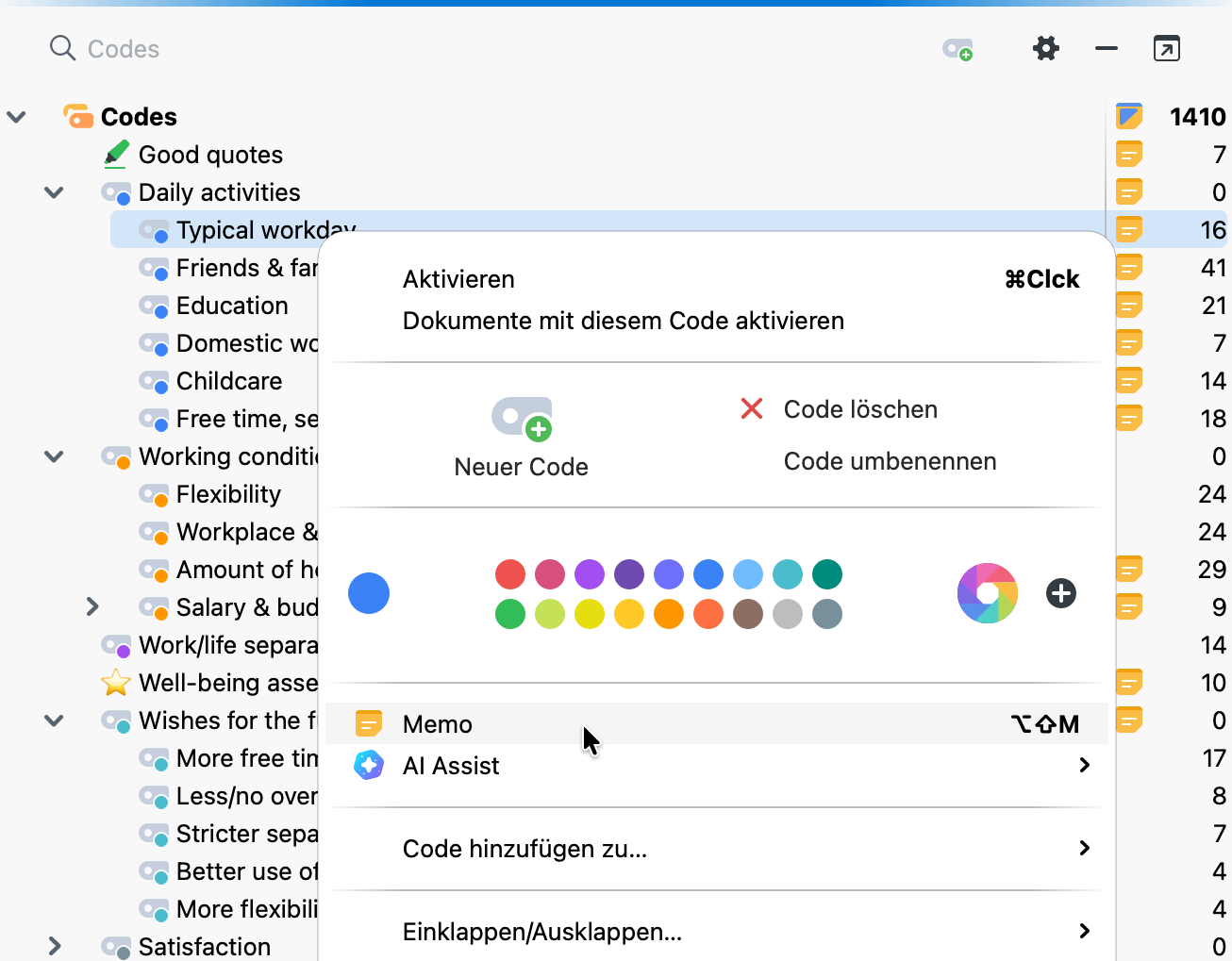Select the Codes root label
Screen dimensions: 1232x961
pyautogui.click(x=139, y=117)
